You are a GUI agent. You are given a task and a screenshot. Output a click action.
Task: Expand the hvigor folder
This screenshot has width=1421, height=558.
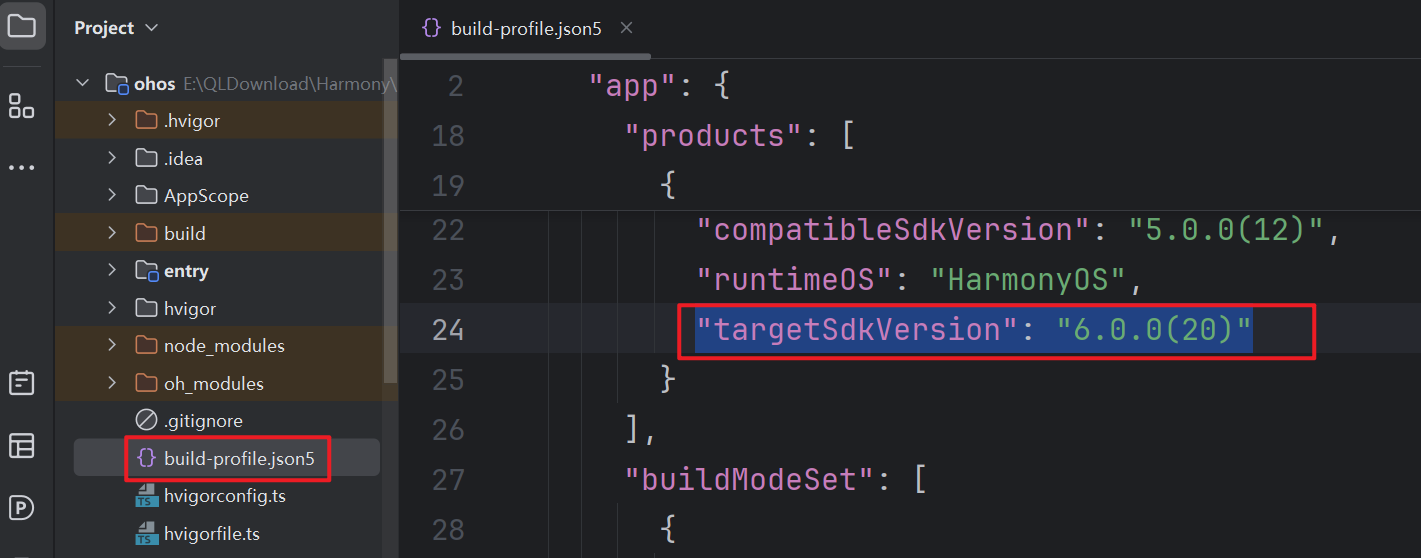112,308
